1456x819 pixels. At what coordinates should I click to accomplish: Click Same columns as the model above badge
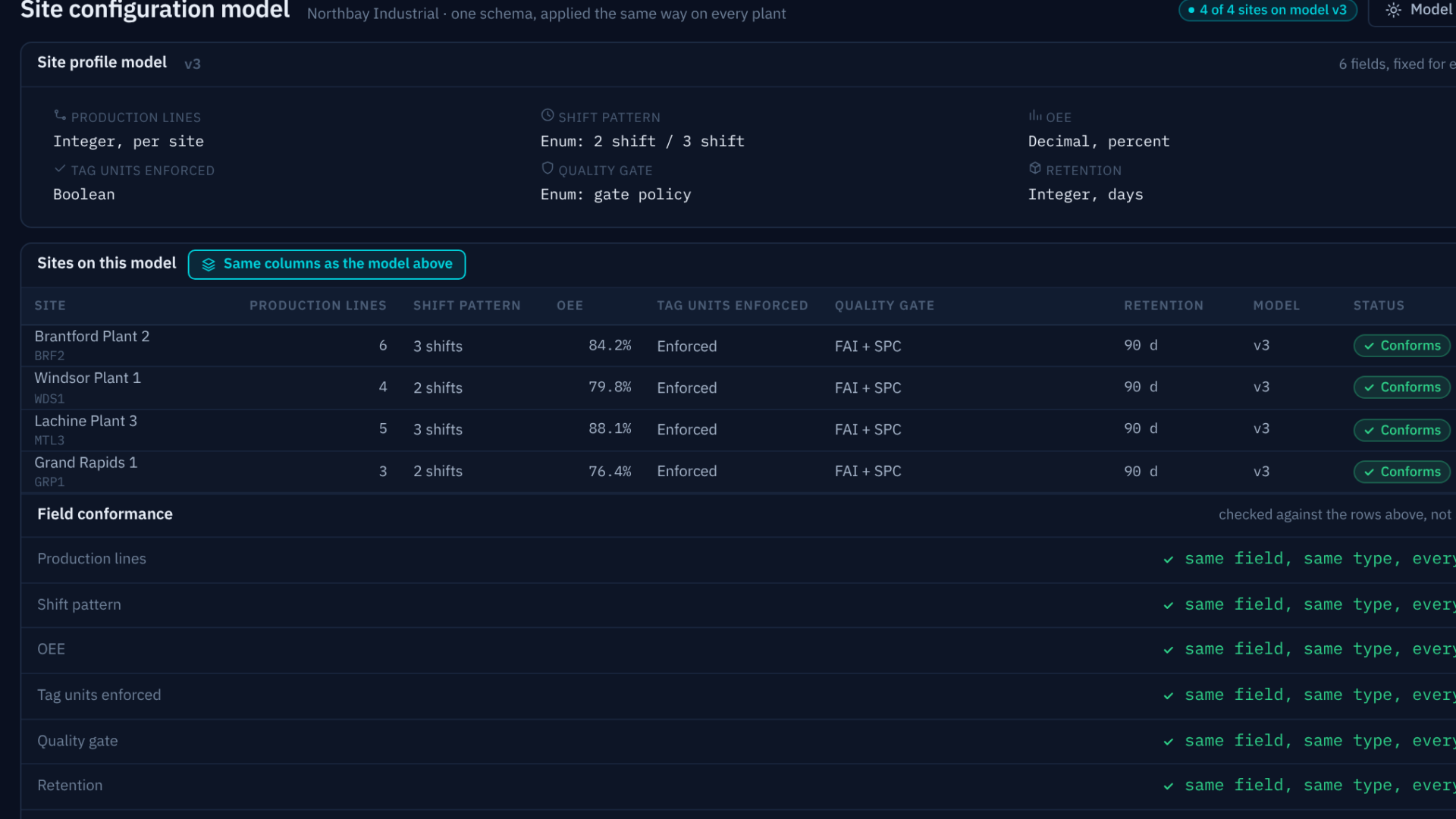click(x=327, y=265)
